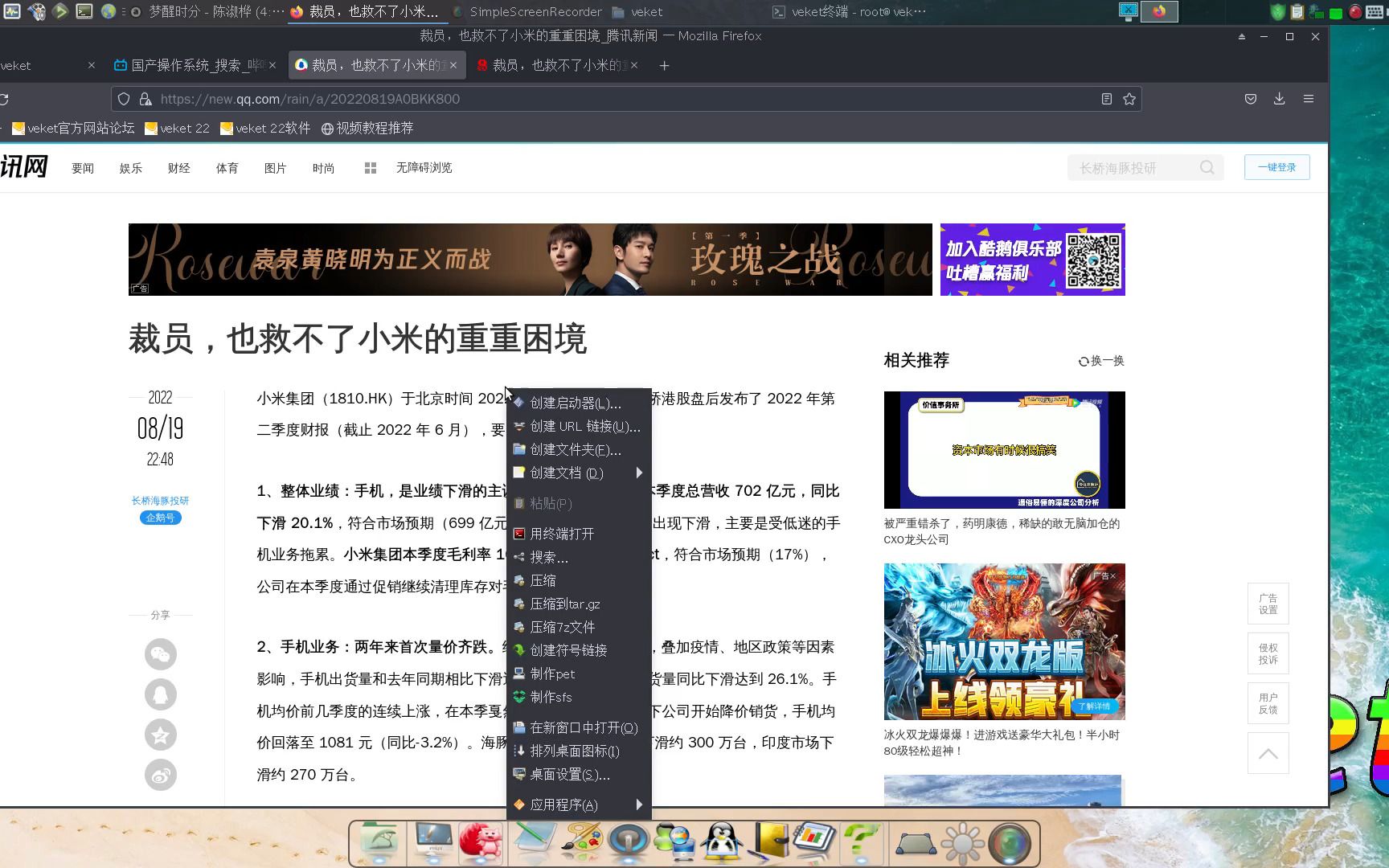The height and width of the screenshot is (868, 1389).
Task: Choose 用终端打开 in the context menu
Action: coord(579,534)
